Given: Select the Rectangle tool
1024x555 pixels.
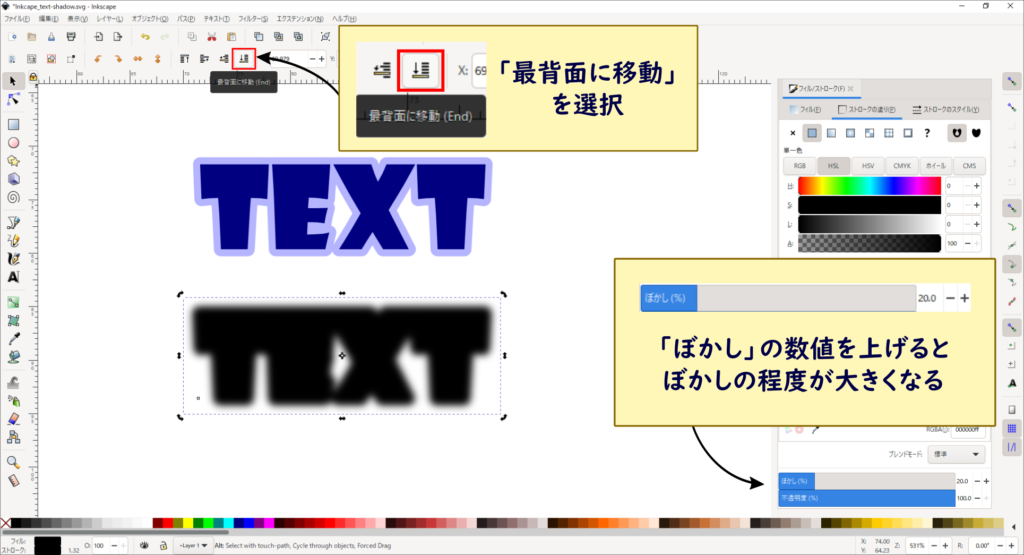Looking at the screenshot, I should pos(13,124).
